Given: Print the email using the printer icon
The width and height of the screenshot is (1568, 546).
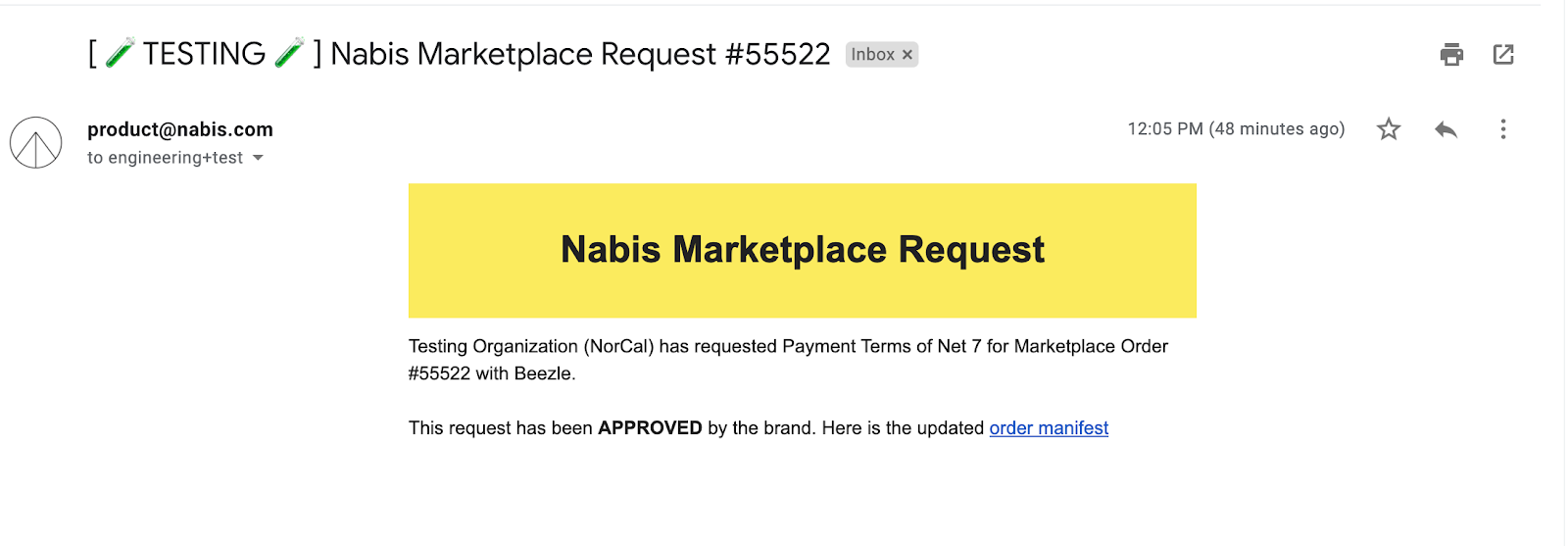Looking at the screenshot, I should (1451, 55).
